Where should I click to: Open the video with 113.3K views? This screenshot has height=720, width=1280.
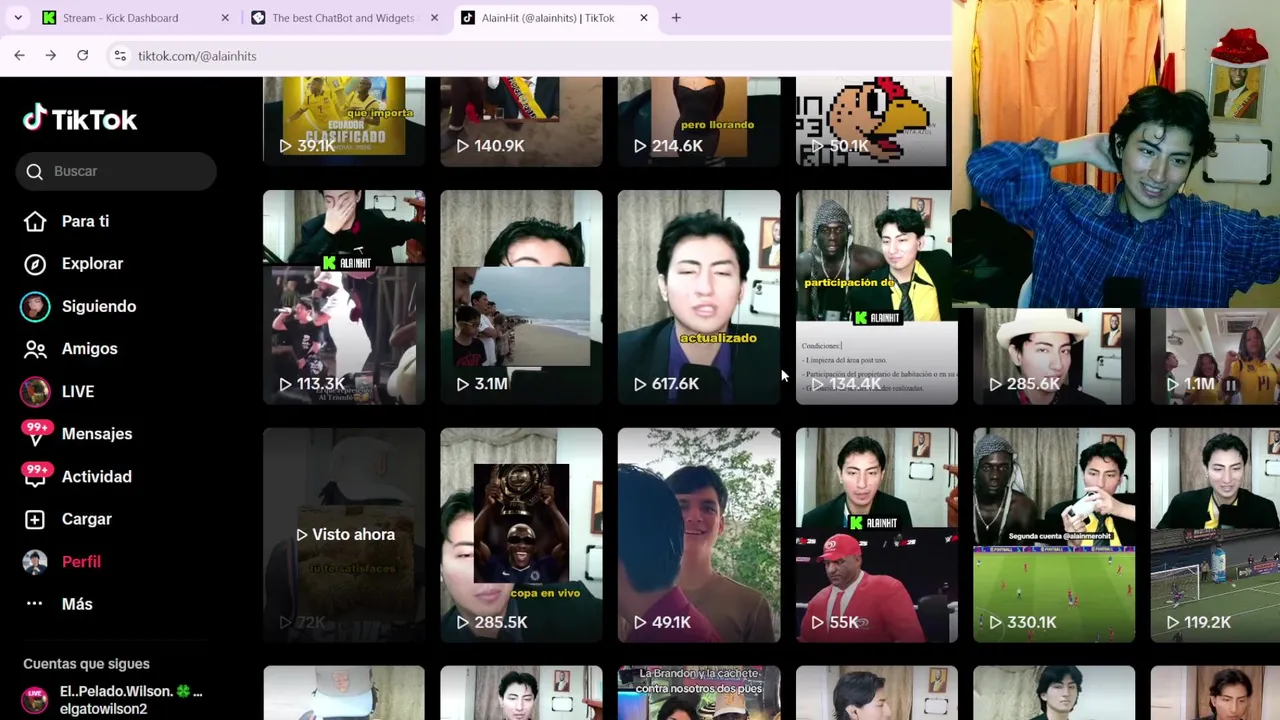(344, 297)
